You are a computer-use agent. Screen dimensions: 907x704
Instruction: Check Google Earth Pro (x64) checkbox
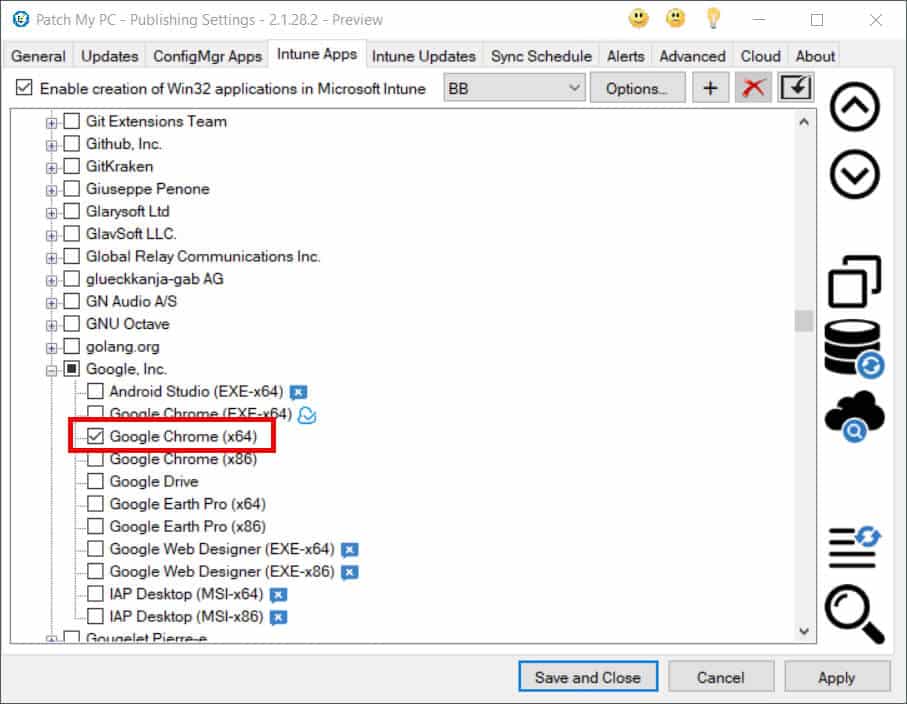point(95,504)
